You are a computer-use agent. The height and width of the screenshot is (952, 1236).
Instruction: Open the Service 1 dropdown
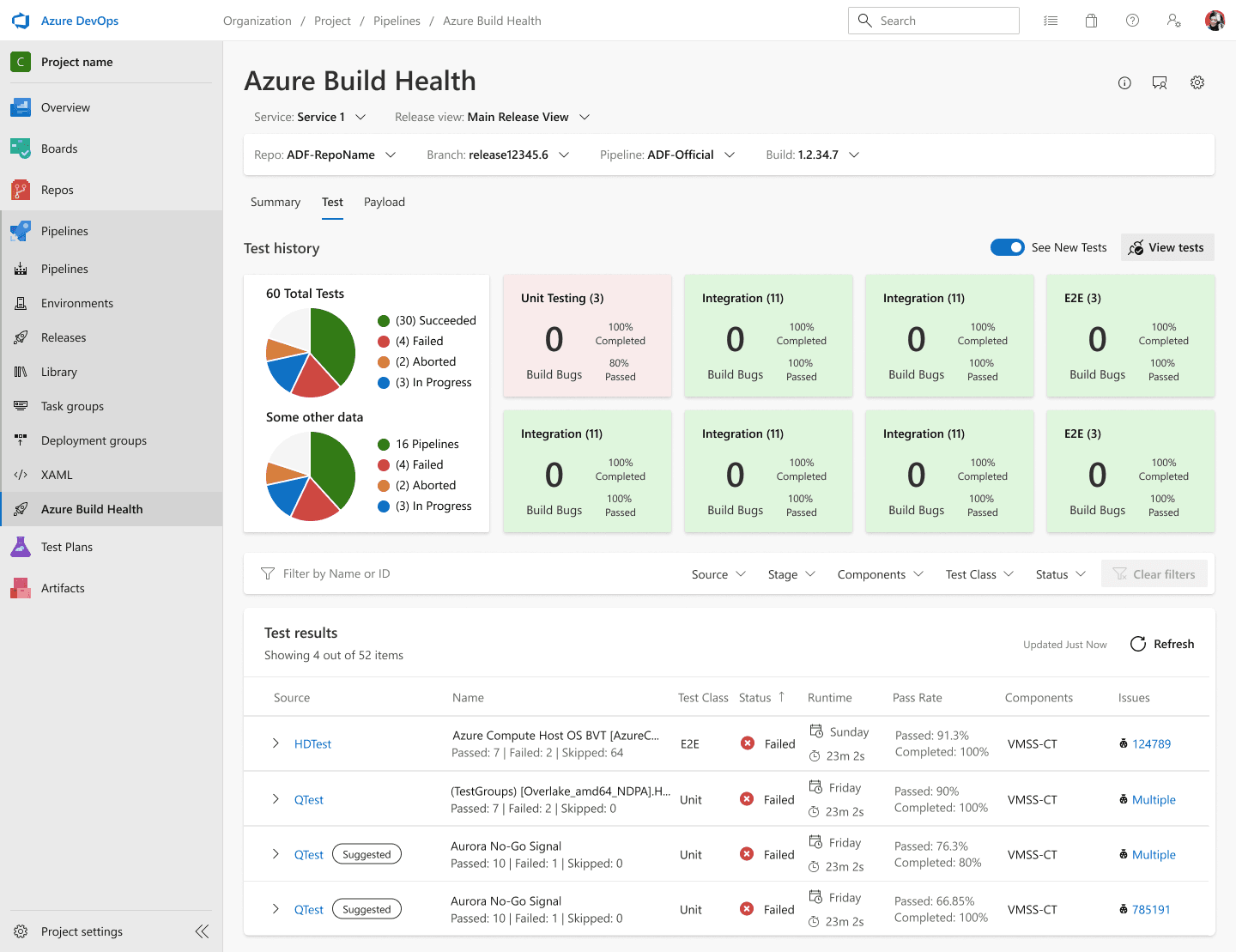pos(310,117)
